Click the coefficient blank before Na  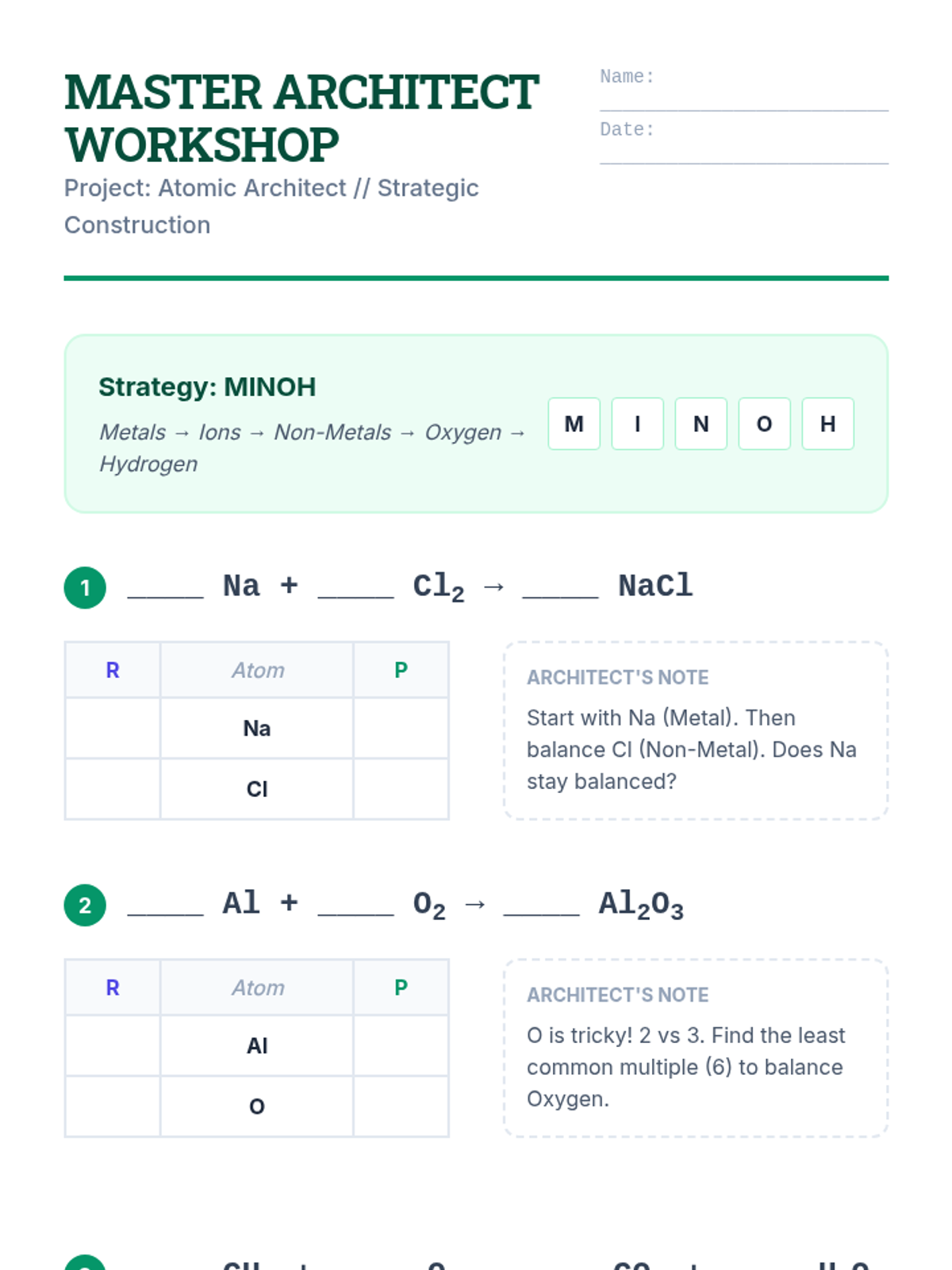[x=165, y=587]
